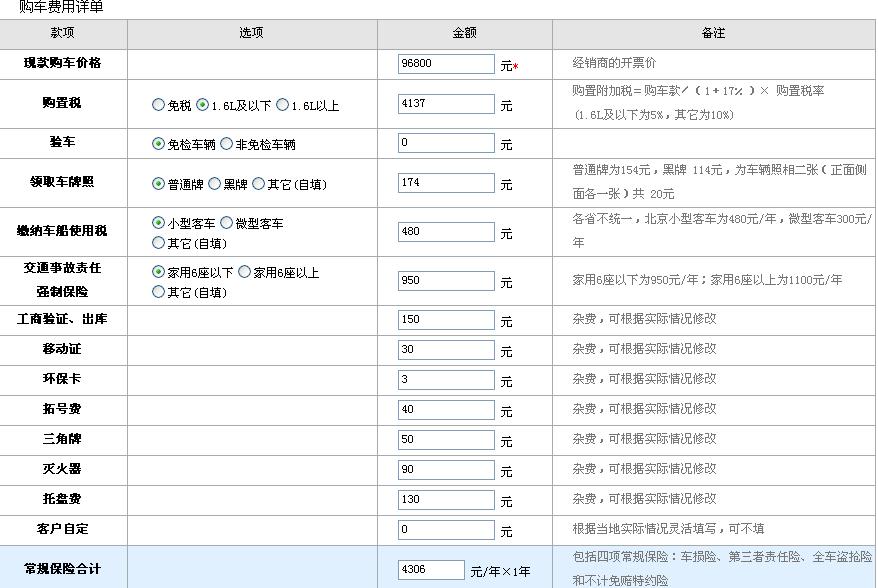Click the 移动证 row label
The image size is (878, 588).
tap(62, 349)
